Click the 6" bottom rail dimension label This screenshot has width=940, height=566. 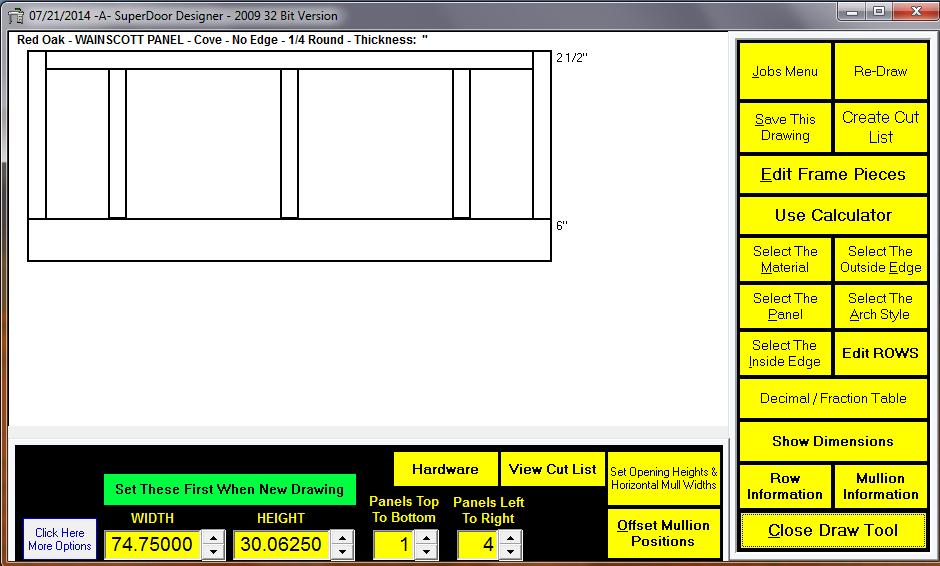coord(562,225)
